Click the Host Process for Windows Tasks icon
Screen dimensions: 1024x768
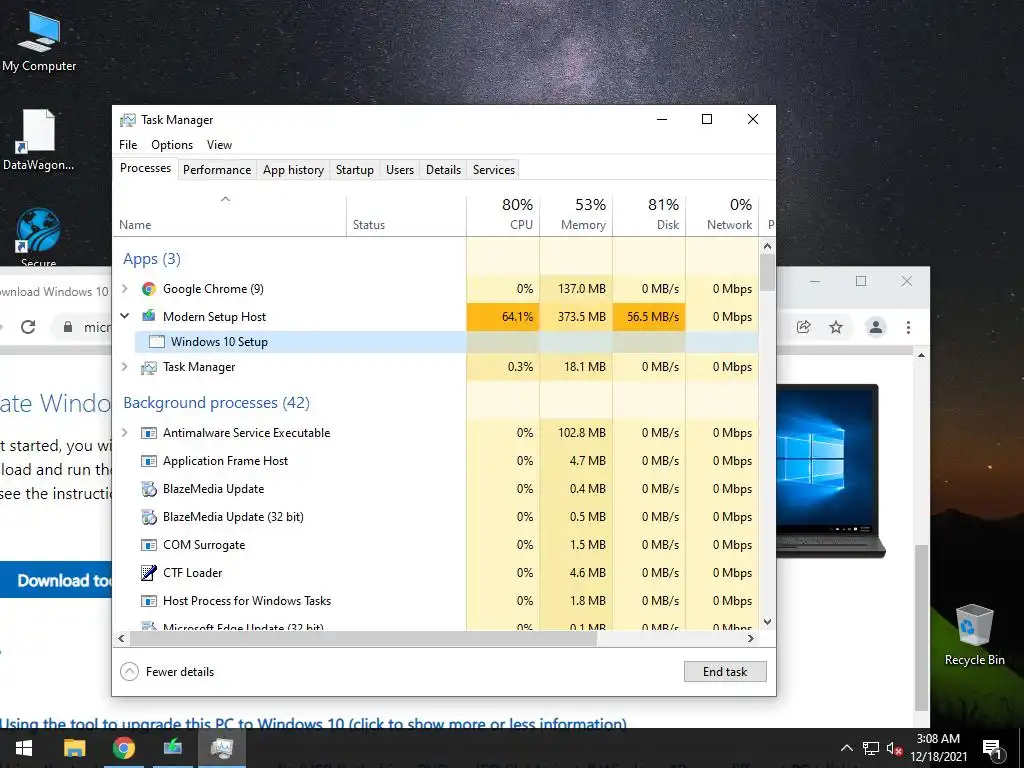coord(149,601)
